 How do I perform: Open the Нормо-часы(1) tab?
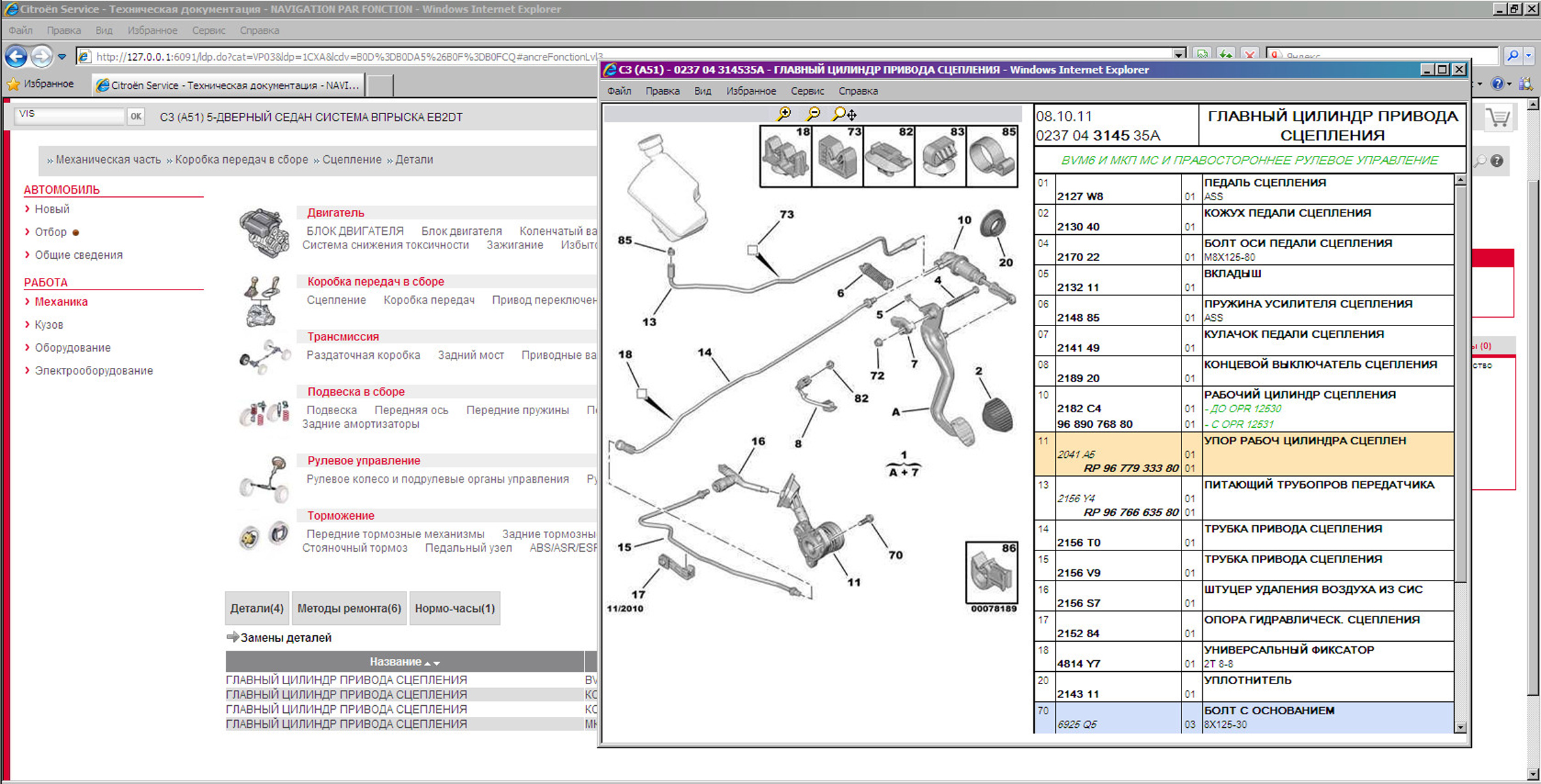(x=455, y=608)
